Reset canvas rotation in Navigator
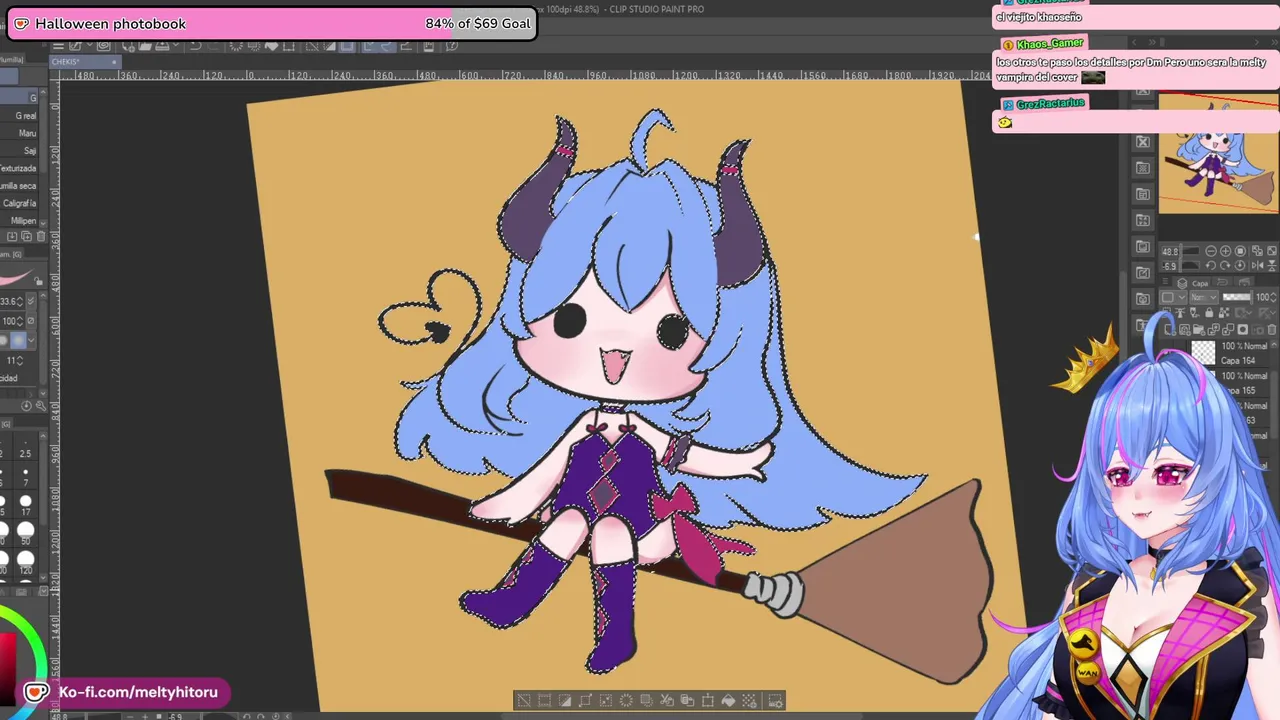Screen dimensions: 1280x720 (x=1240, y=265)
